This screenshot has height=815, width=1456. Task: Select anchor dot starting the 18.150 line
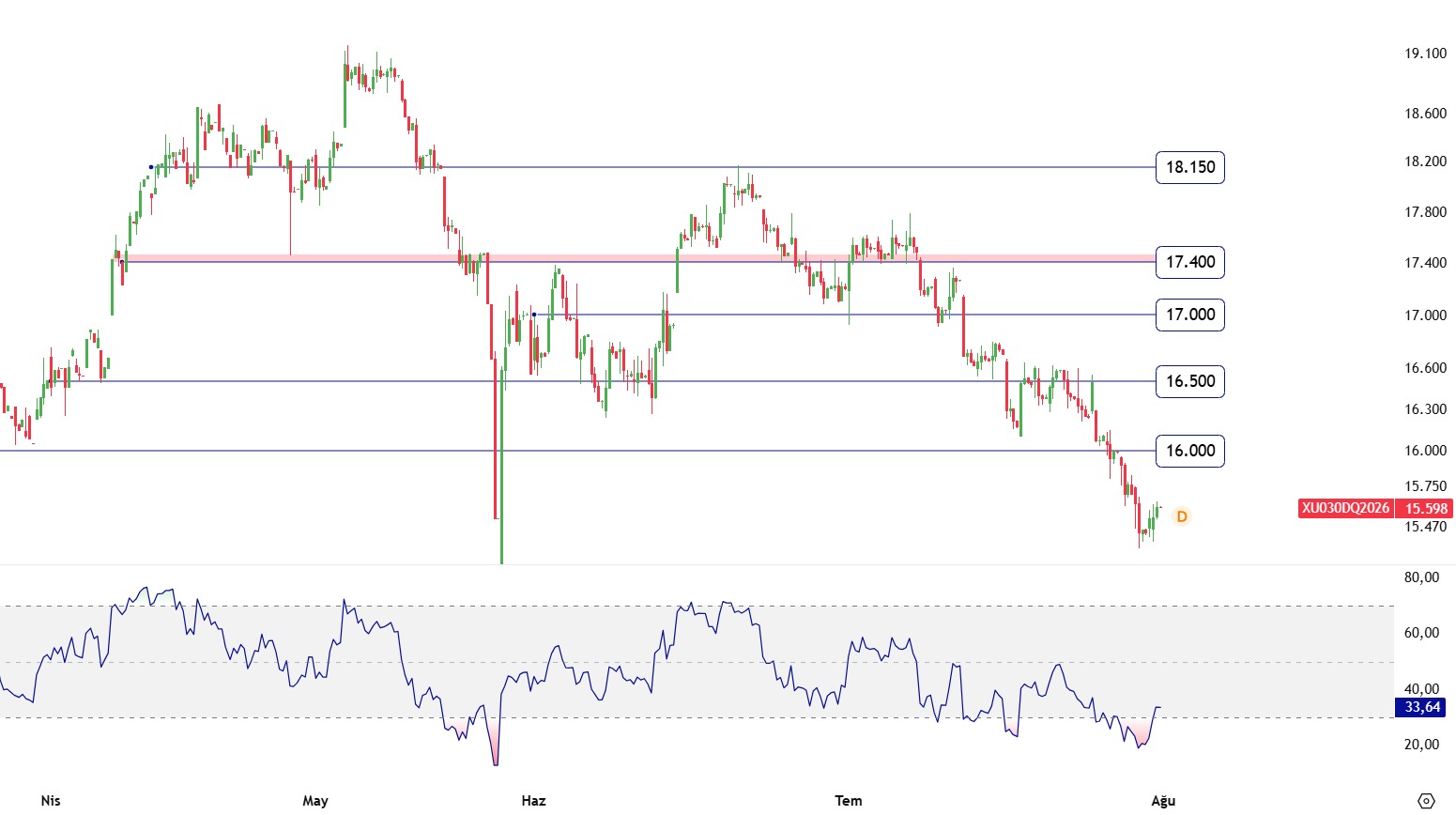[151, 167]
